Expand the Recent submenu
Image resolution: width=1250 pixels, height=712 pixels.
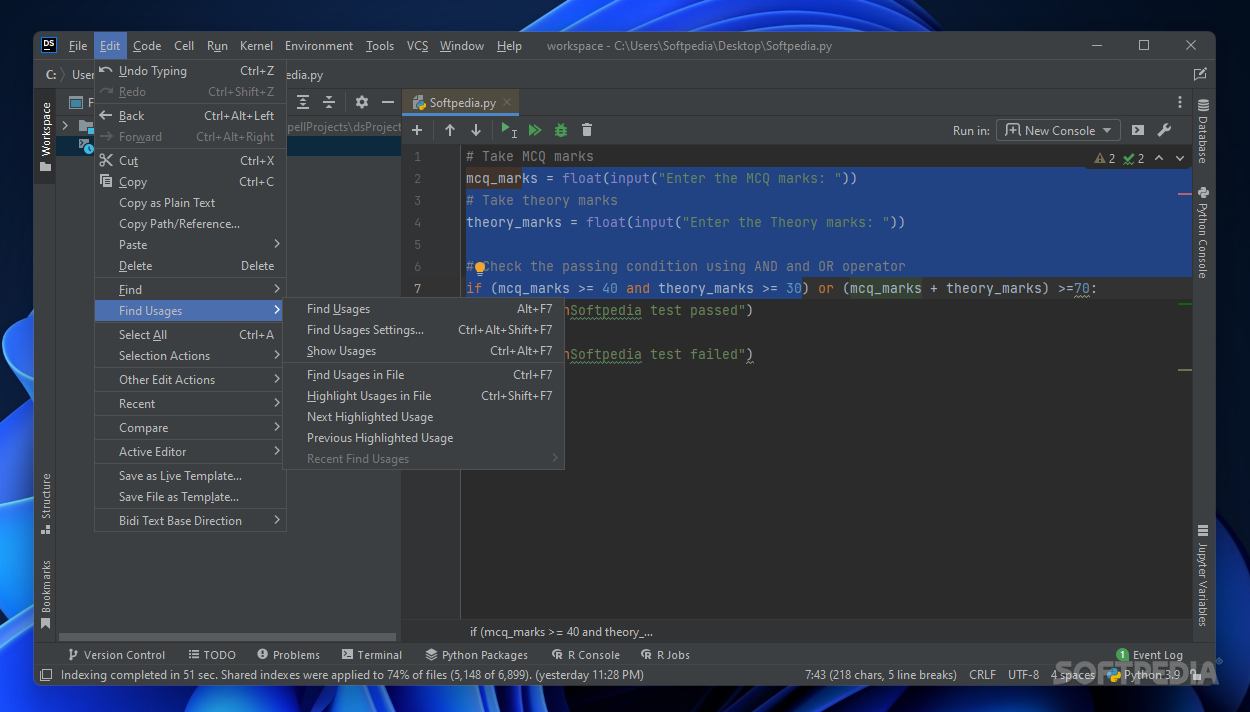[190, 404]
